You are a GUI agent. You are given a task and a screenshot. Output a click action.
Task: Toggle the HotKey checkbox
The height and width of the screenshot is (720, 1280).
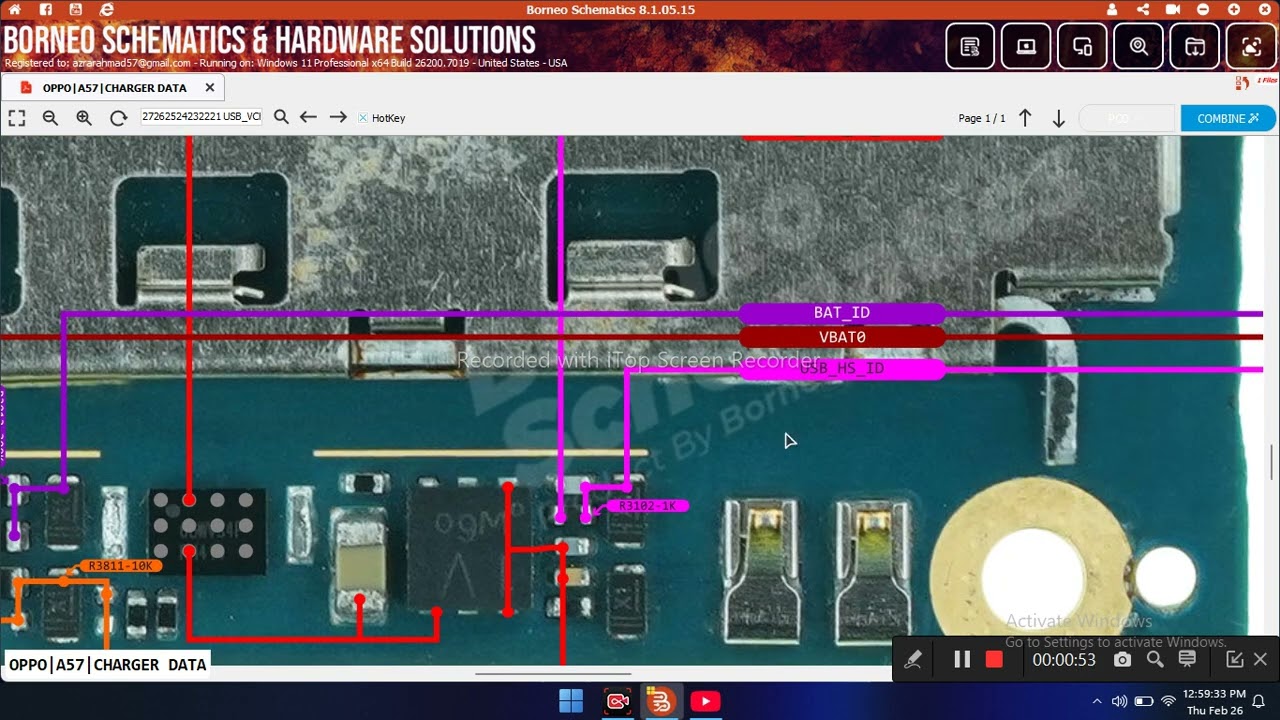tap(363, 118)
